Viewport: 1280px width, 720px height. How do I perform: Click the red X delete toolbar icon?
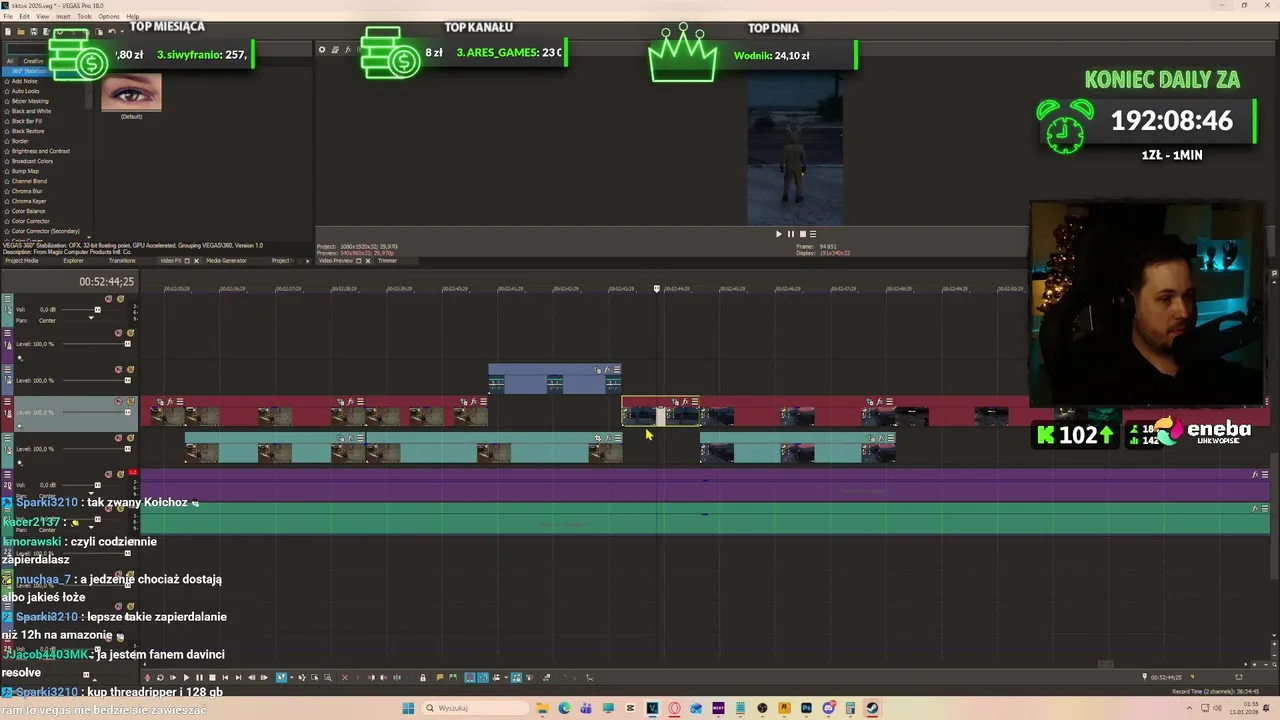(345, 677)
